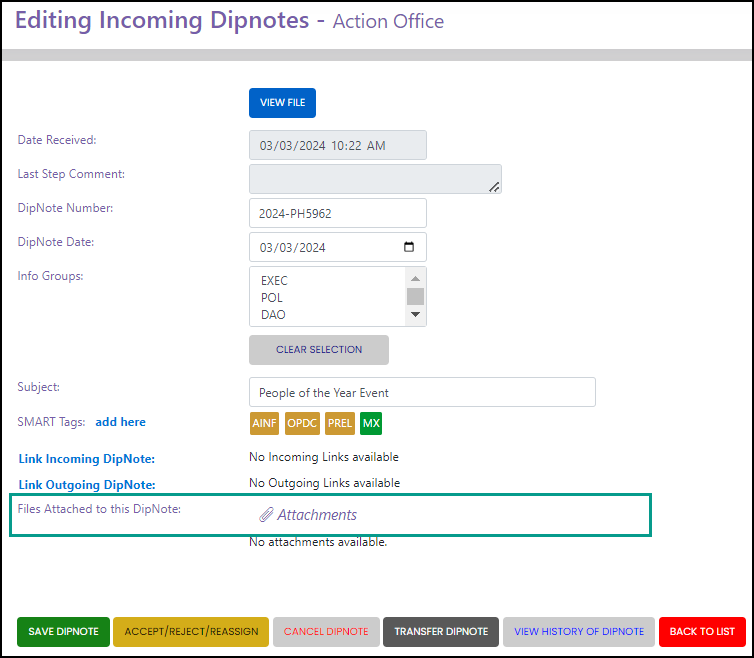754x658 pixels.
Task: Click the paperclip Attachments icon
Action: tap(266, 515)
